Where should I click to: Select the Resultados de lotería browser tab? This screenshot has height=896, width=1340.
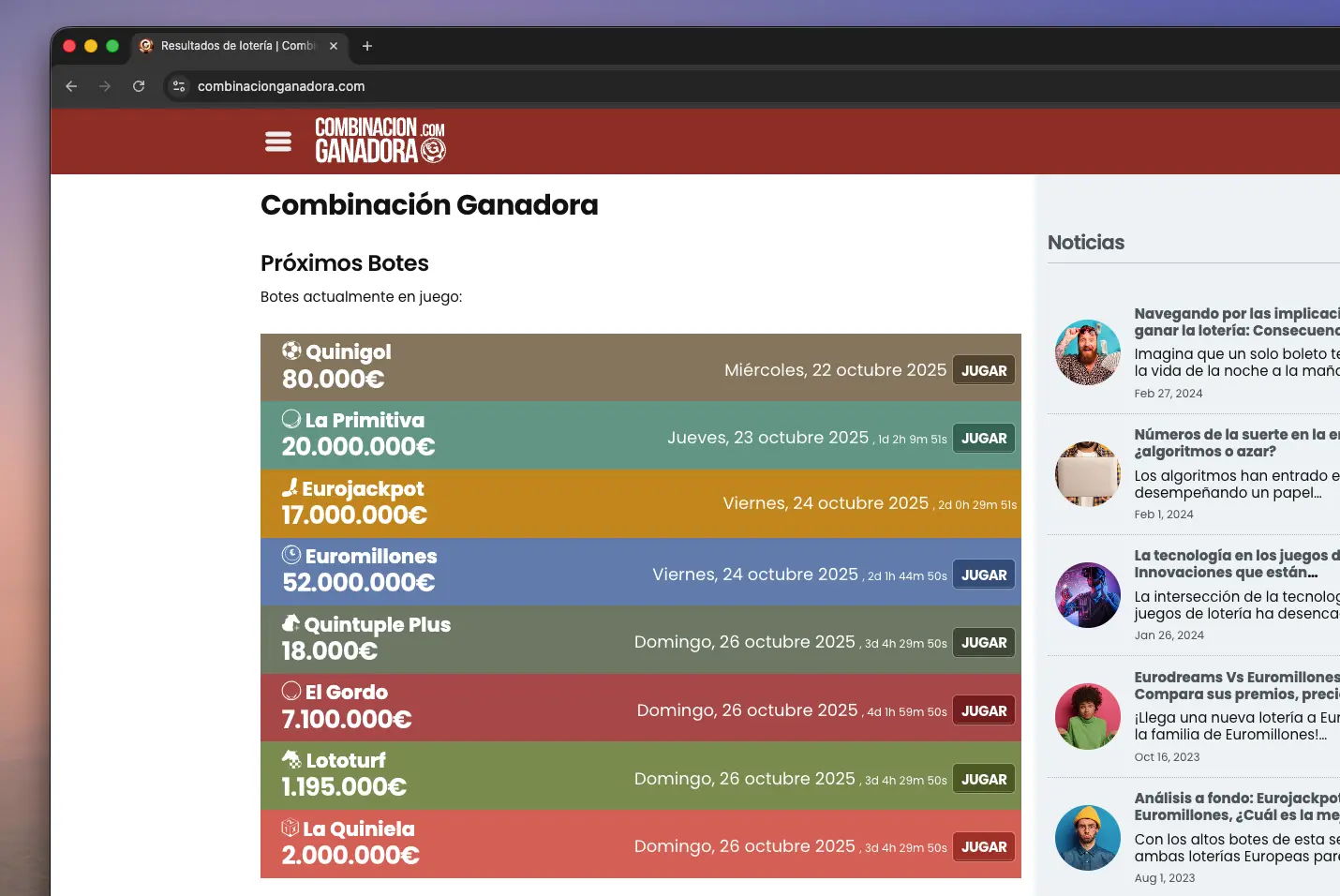[234, 46]
